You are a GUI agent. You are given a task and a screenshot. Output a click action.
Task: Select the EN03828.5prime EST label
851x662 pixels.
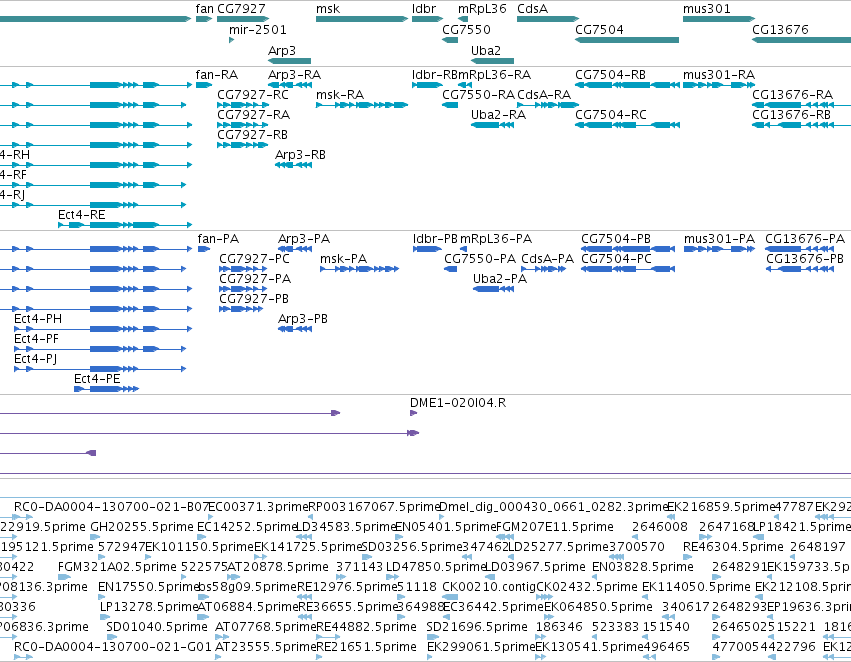(643, 567)
